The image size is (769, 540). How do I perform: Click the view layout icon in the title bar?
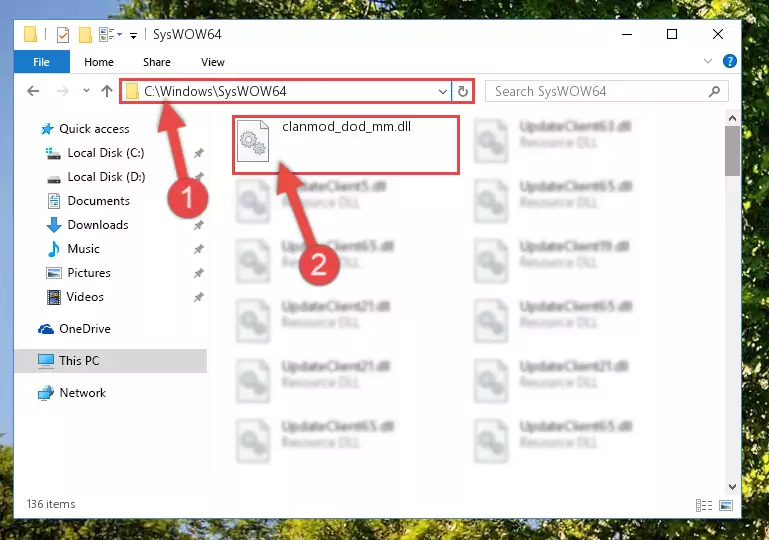point(110,35)
